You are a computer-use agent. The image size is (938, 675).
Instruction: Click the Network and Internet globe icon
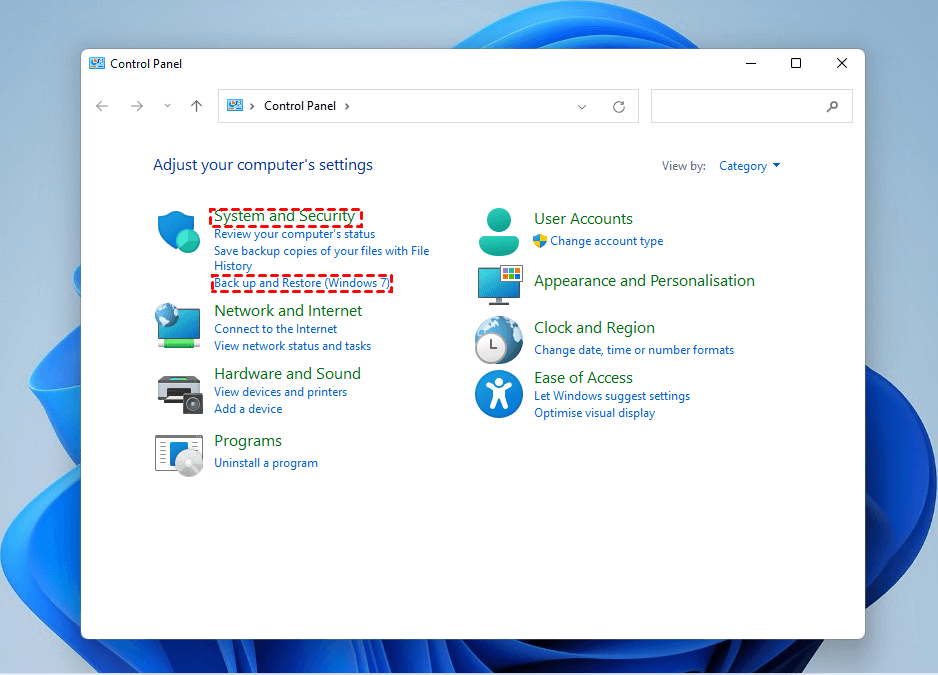click(178, 326)
